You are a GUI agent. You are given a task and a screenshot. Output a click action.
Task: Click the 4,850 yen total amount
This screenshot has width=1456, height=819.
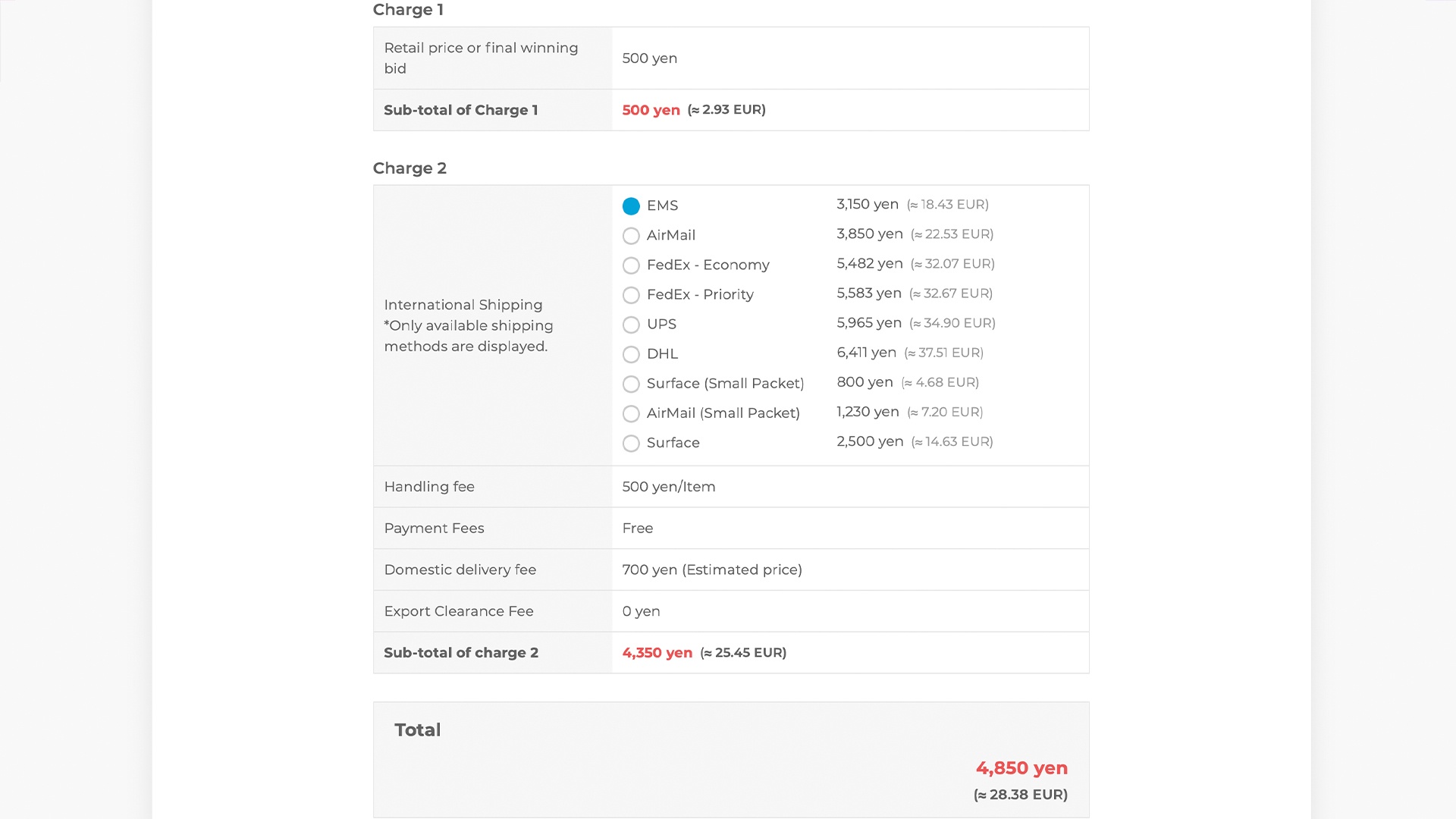coord(1021,768)
